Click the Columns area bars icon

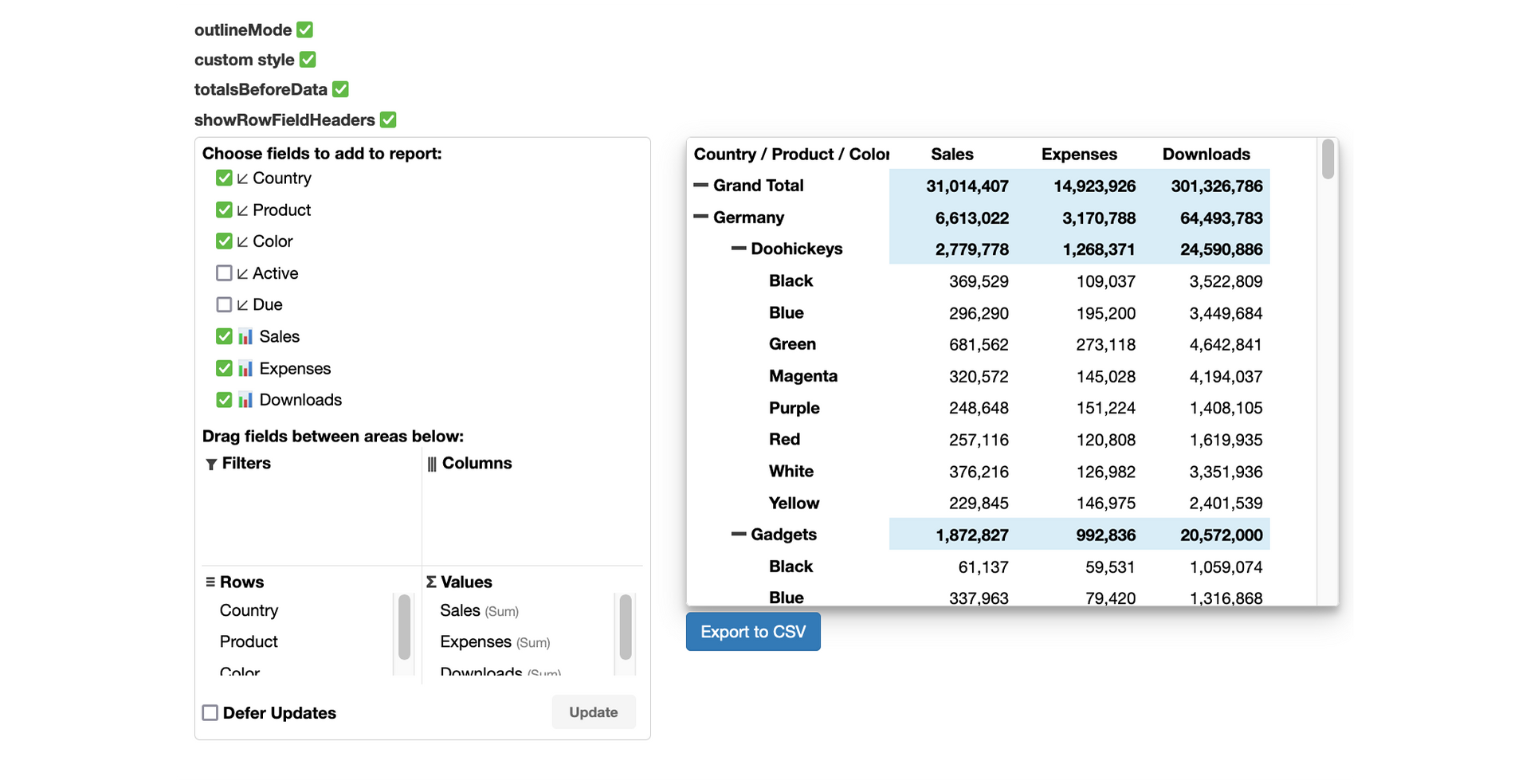tap(432, 465)
